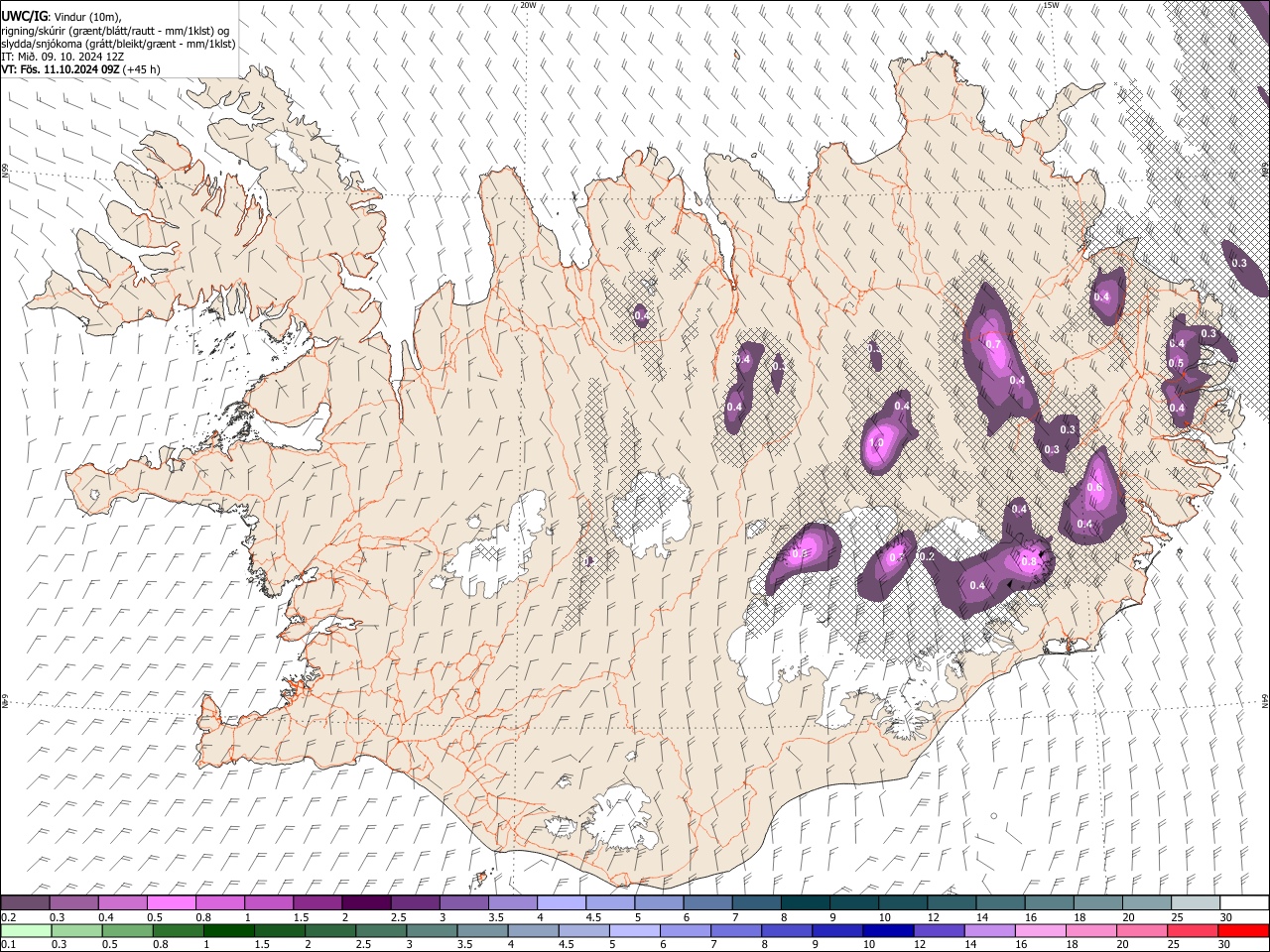Image resolution: width=1270 pixels, height=952 pixels.
Task: Choose the navy blue 10 rain legend swatch
Action: [886, 931]
